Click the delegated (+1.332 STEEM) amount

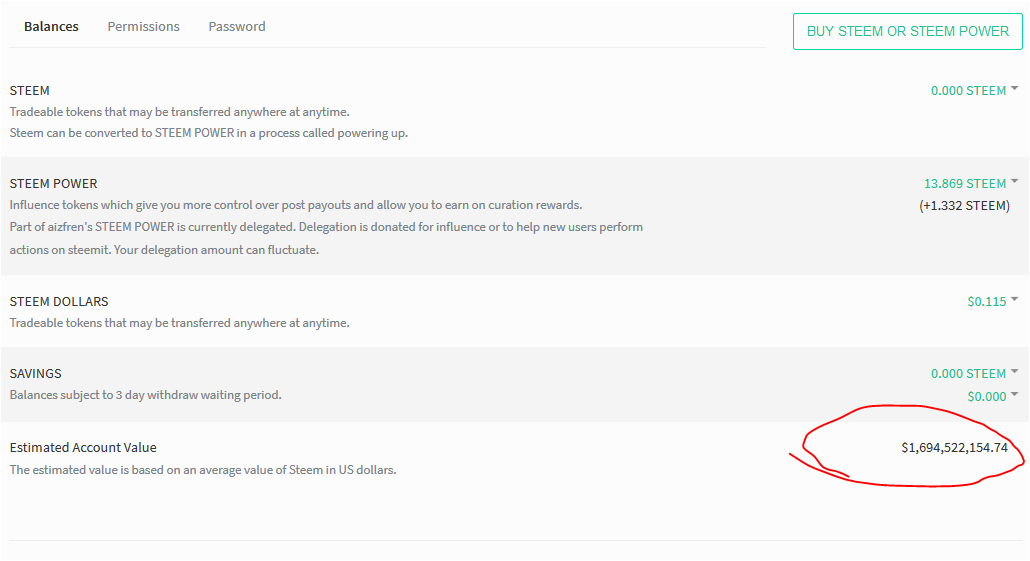pos(964,206)
